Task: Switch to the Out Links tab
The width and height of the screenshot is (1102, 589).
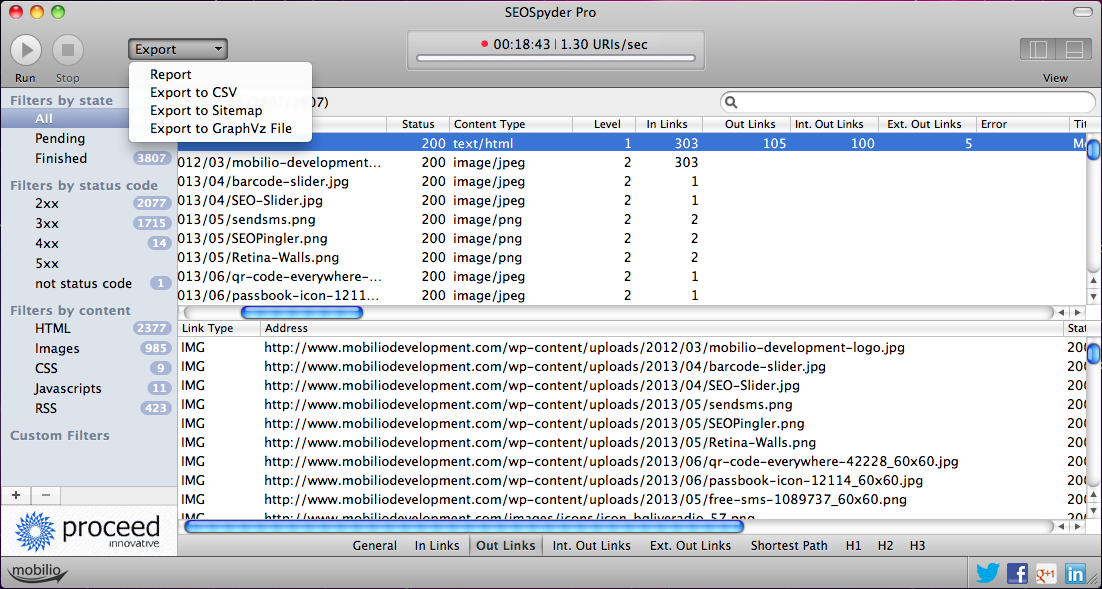Action: 505,545
